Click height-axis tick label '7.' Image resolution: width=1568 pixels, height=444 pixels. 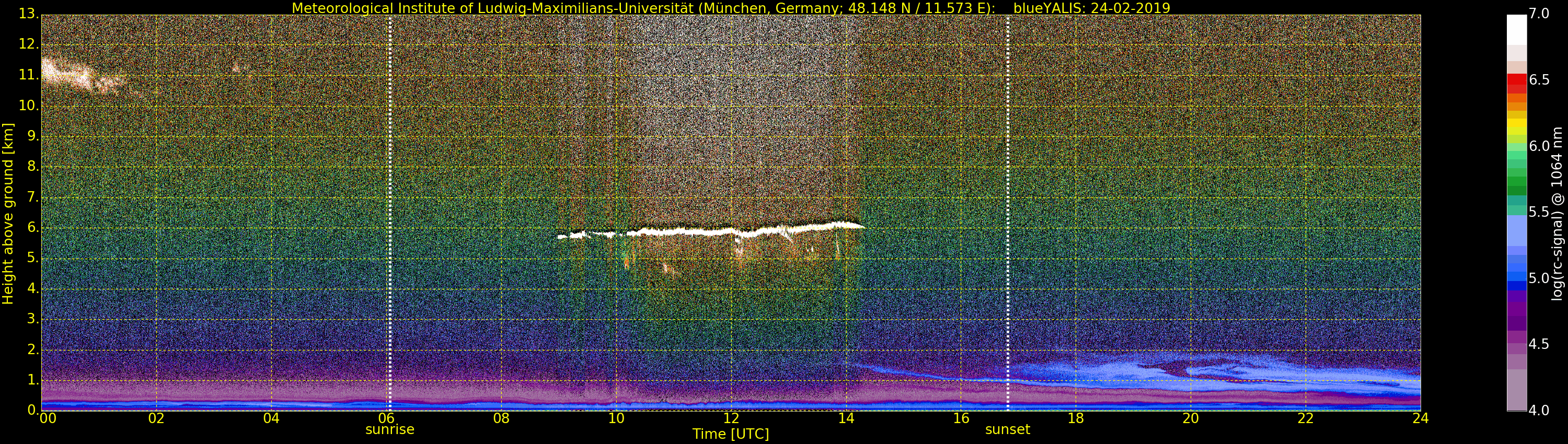point(33,196)
